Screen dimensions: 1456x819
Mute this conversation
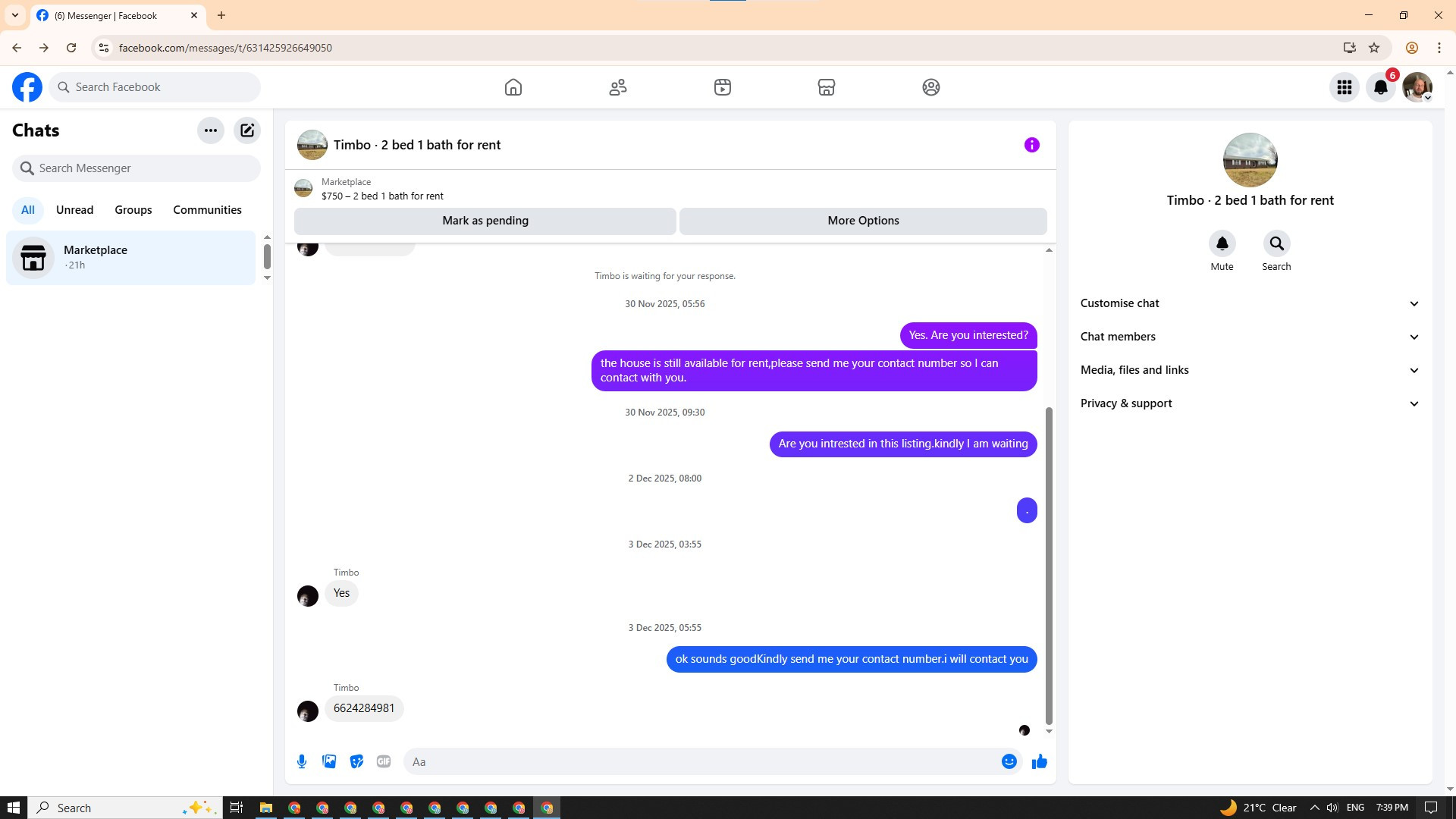coord(1222,244)
